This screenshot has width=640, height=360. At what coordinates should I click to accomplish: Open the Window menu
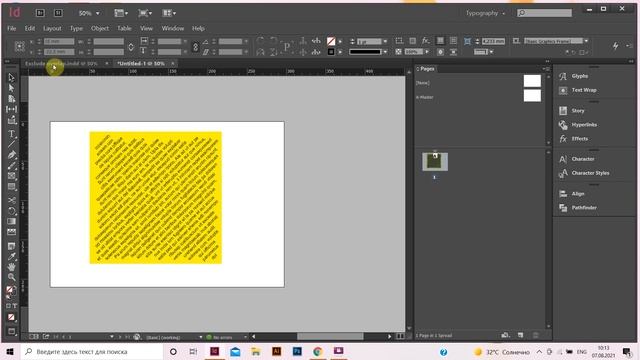[173, 28]
